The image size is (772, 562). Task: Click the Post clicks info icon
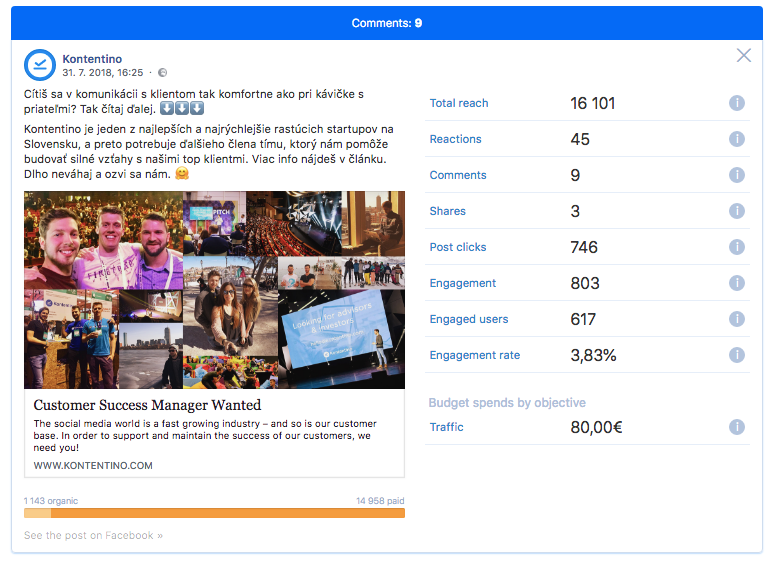737,247
